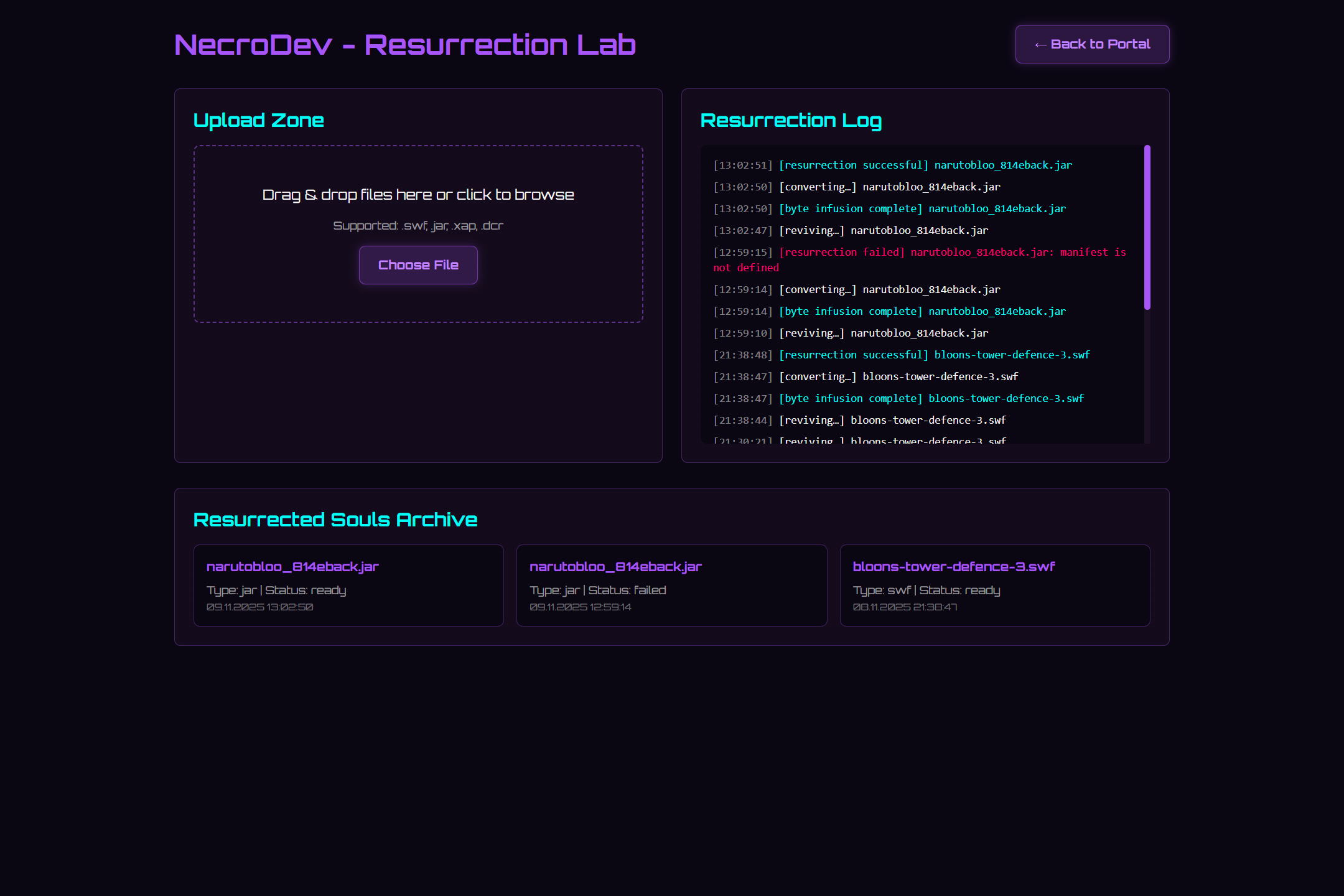
Task: Click the Resurrected Souls Archive heading
Action: pyautogui.click(x=335, y=520)
